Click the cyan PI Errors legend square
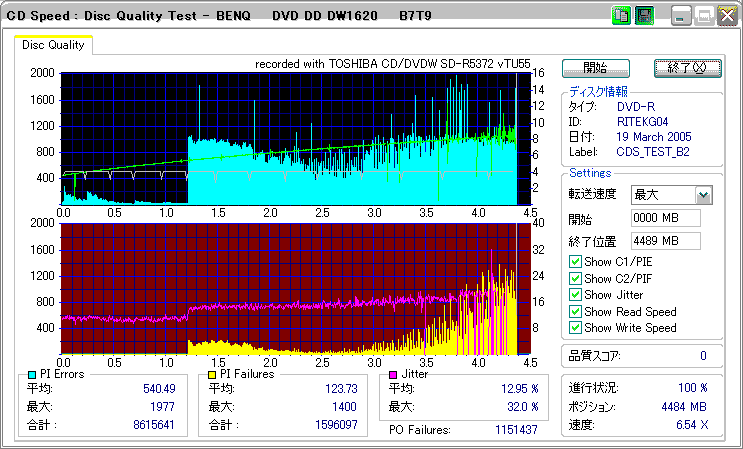The height and width of the screenshot is (449, 743). (x=32, y=375)
